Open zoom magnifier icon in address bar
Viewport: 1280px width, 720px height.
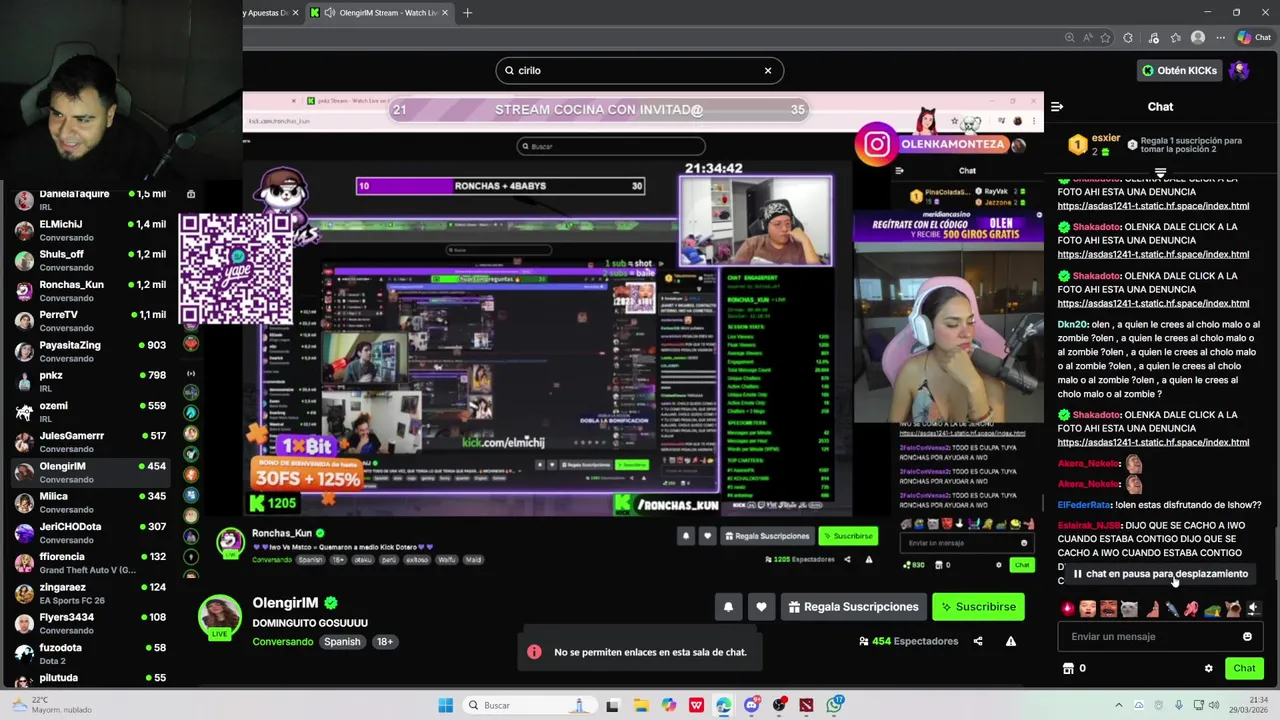coord(1070,38)
